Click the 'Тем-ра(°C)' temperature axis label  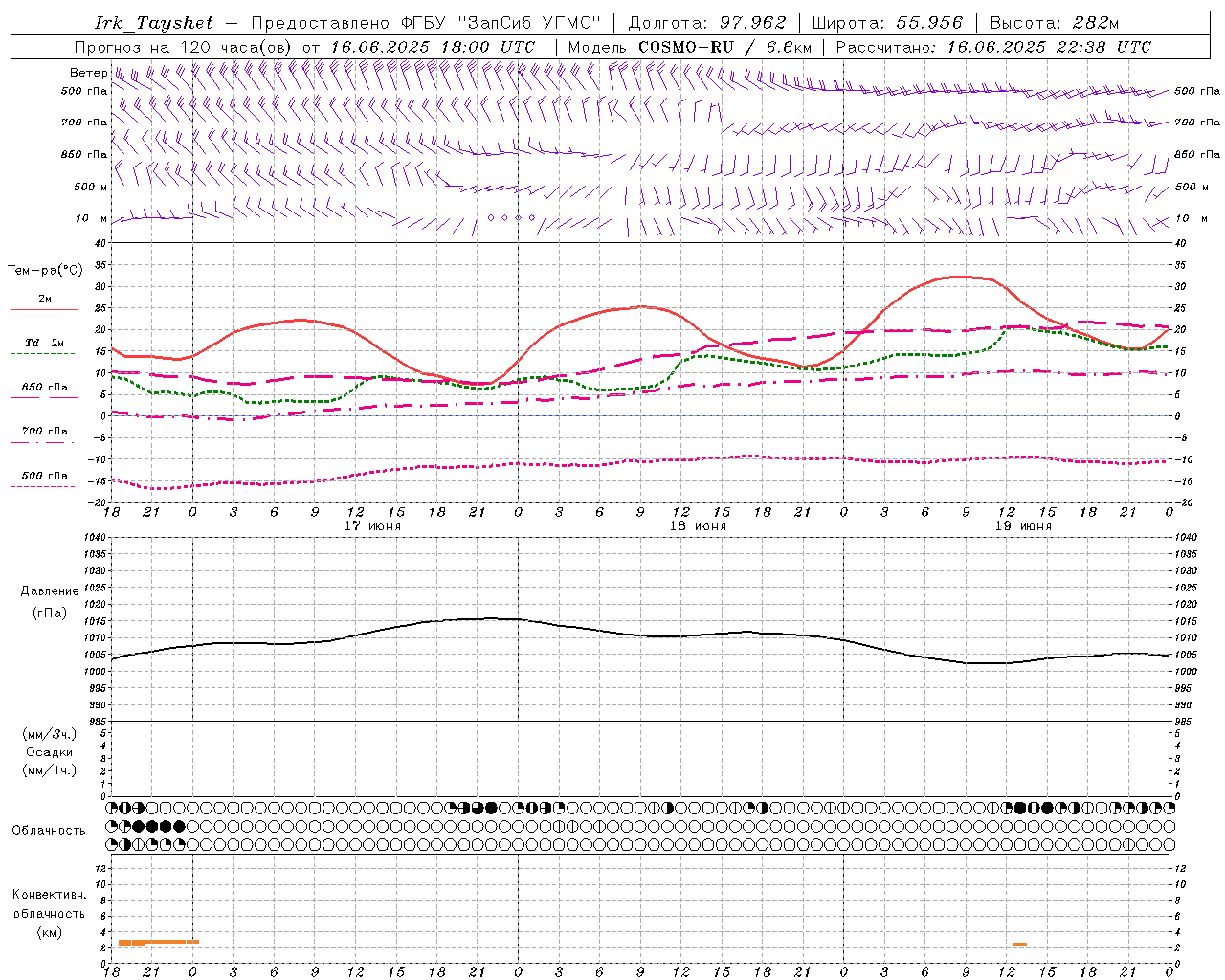tap(45, 271)
